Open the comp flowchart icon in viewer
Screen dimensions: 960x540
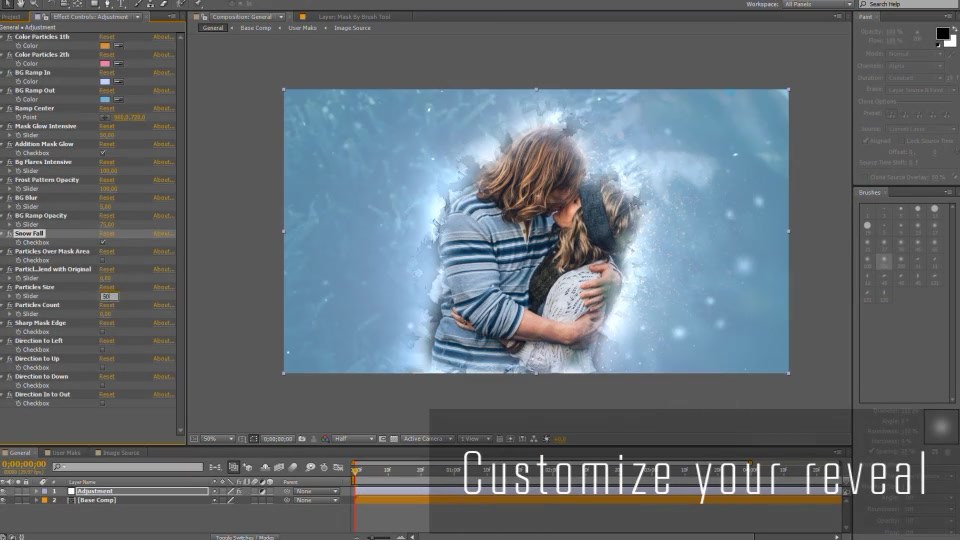pos(534,439)
